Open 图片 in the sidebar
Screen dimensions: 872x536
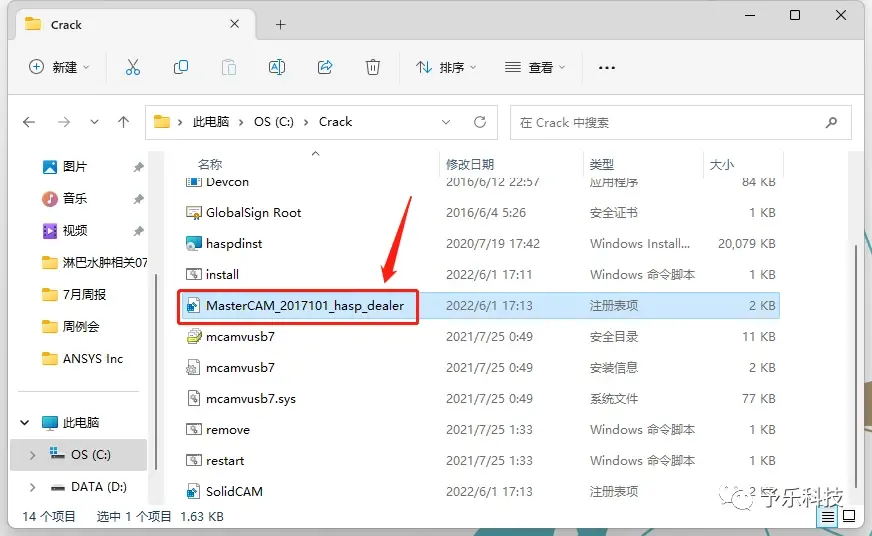[x=75, y=167]
